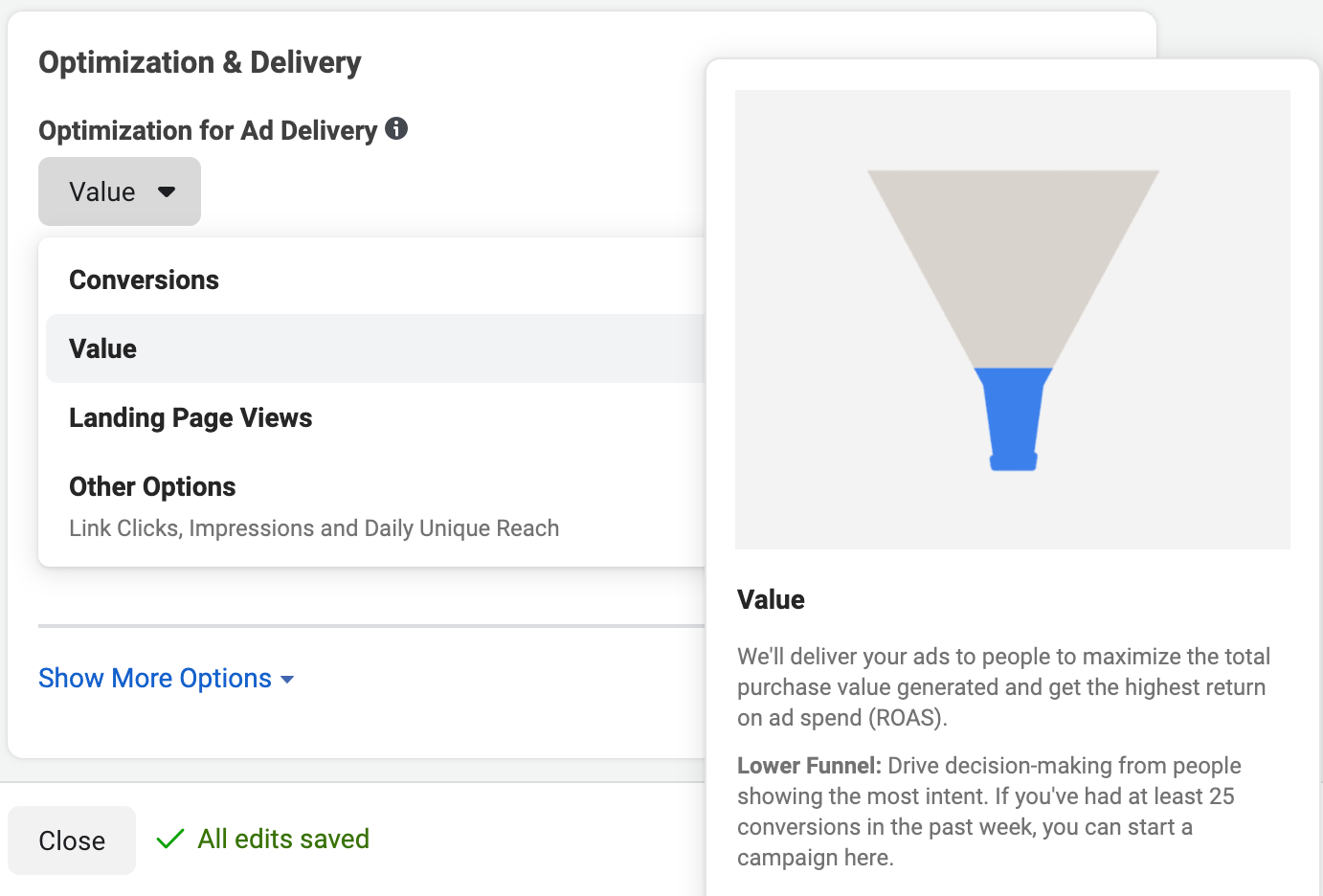Click the All edits saved status text
This screenshot has height=896, width=1323.
coord(283,839)
